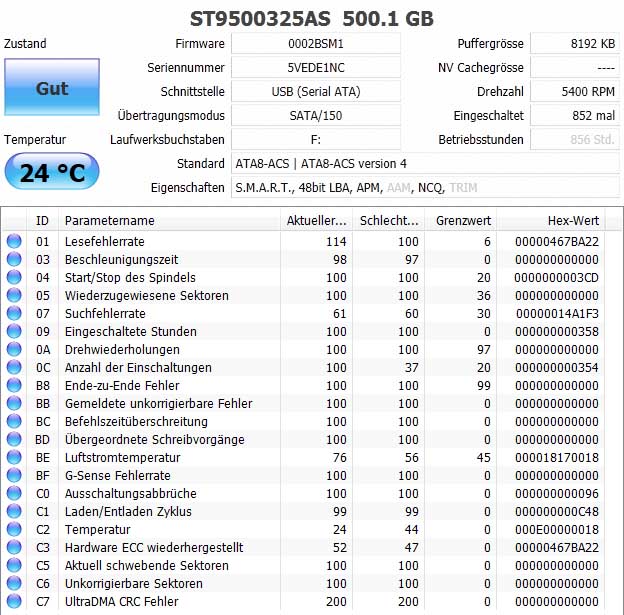Select the Firmware field 0002BSM1
The image size is (624, 615).
click(316, 43)
